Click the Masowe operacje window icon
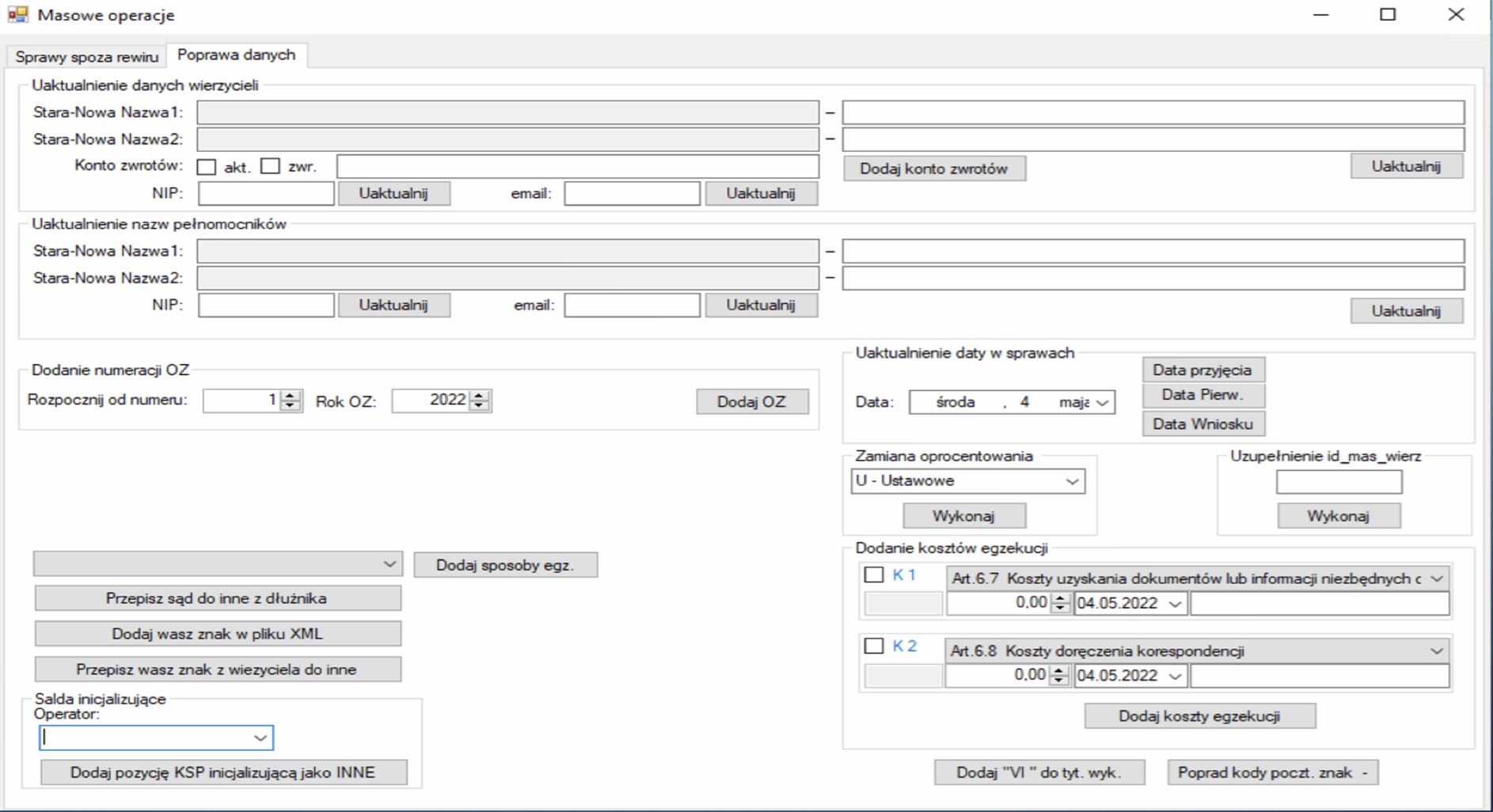 pos(17,15)
